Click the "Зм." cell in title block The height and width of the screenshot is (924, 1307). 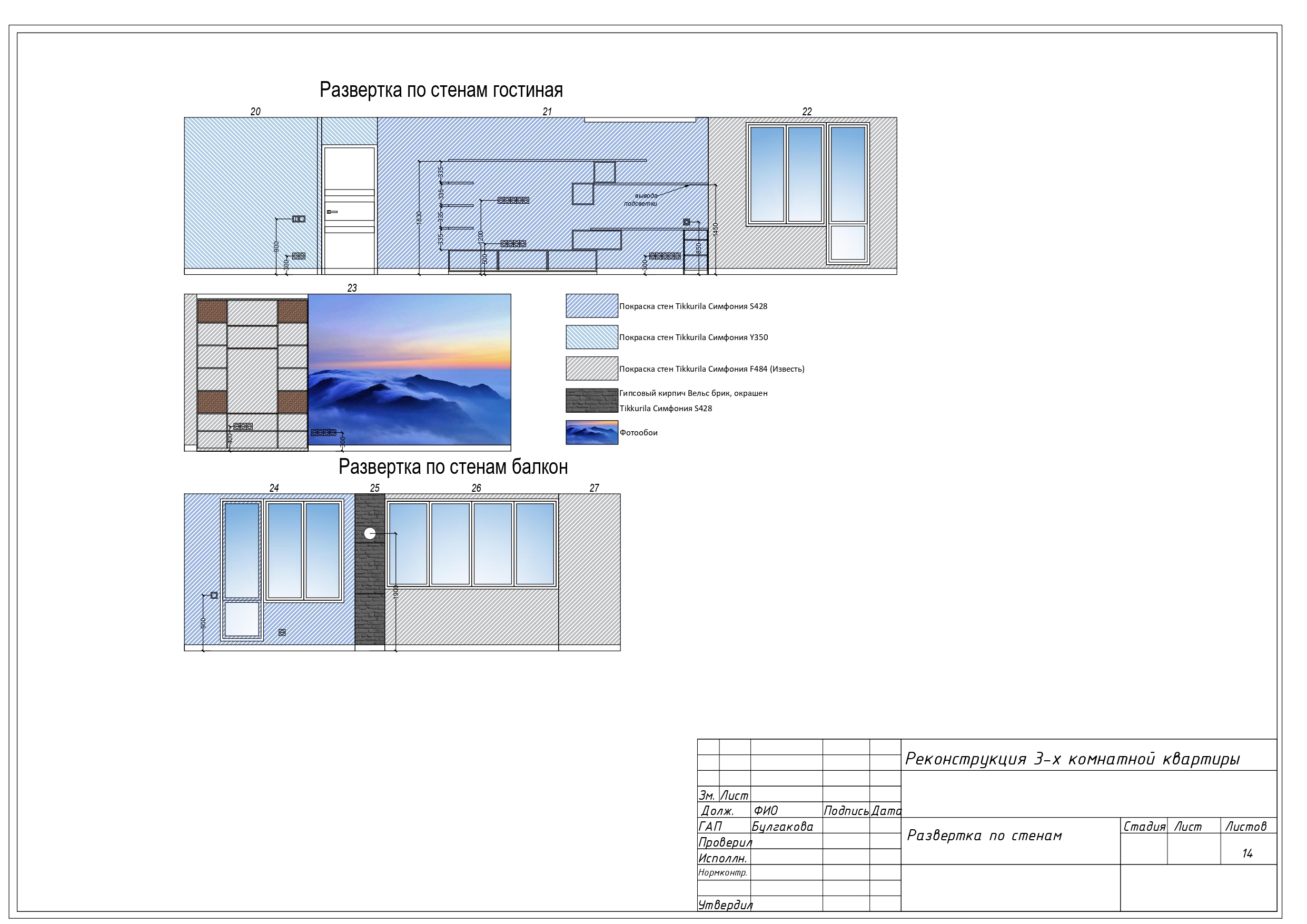[707, 796]
